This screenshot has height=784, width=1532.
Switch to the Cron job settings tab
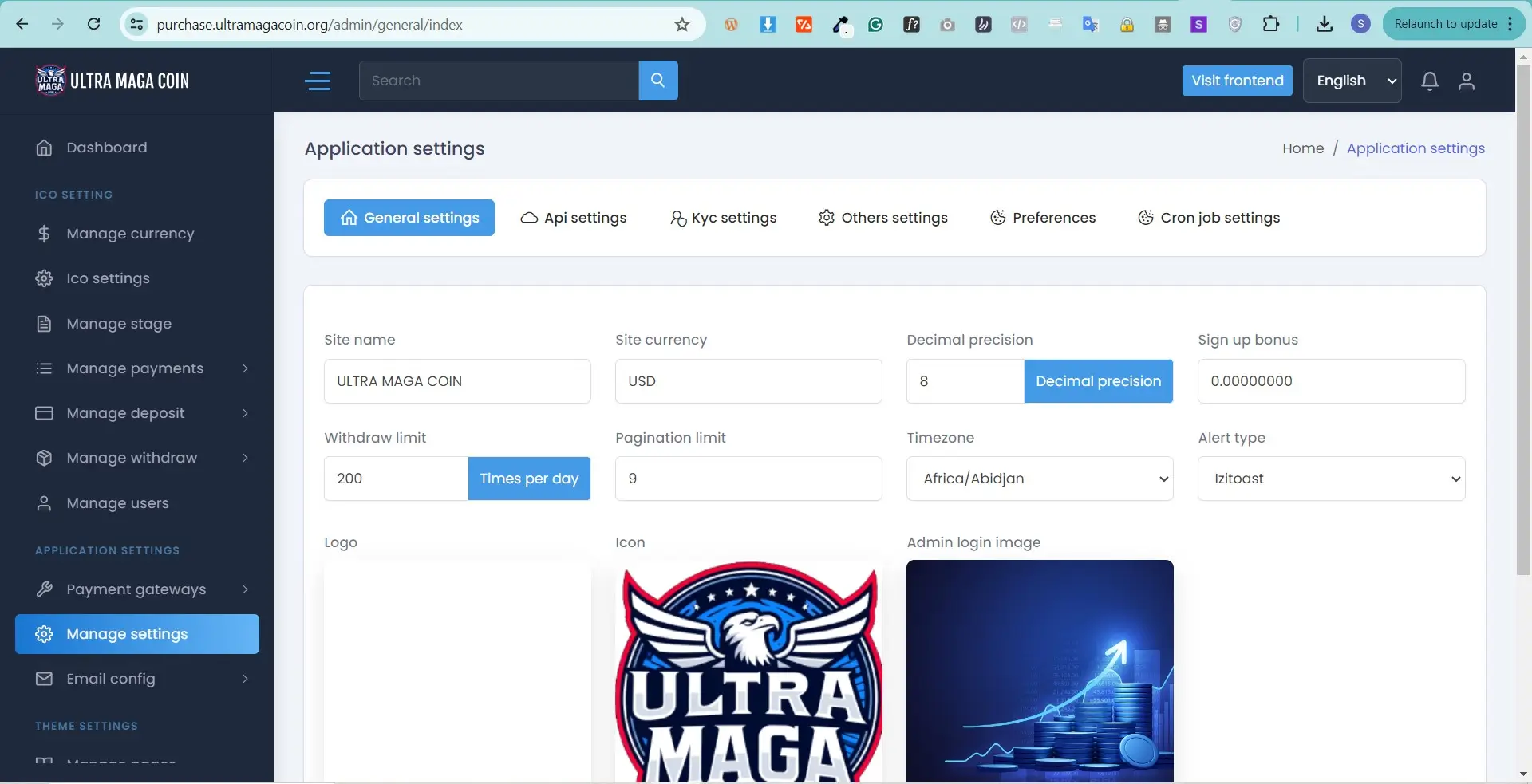point(1208,218)
